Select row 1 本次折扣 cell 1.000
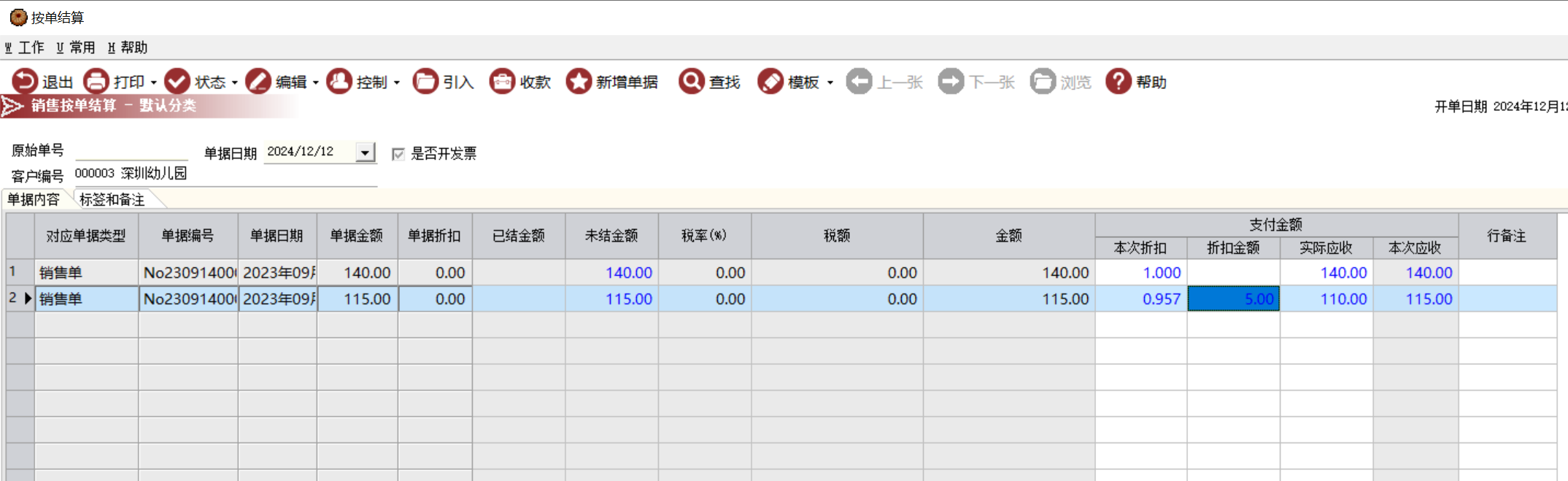The height and width of the screenshot is (481, 1568). (1141, 273)
